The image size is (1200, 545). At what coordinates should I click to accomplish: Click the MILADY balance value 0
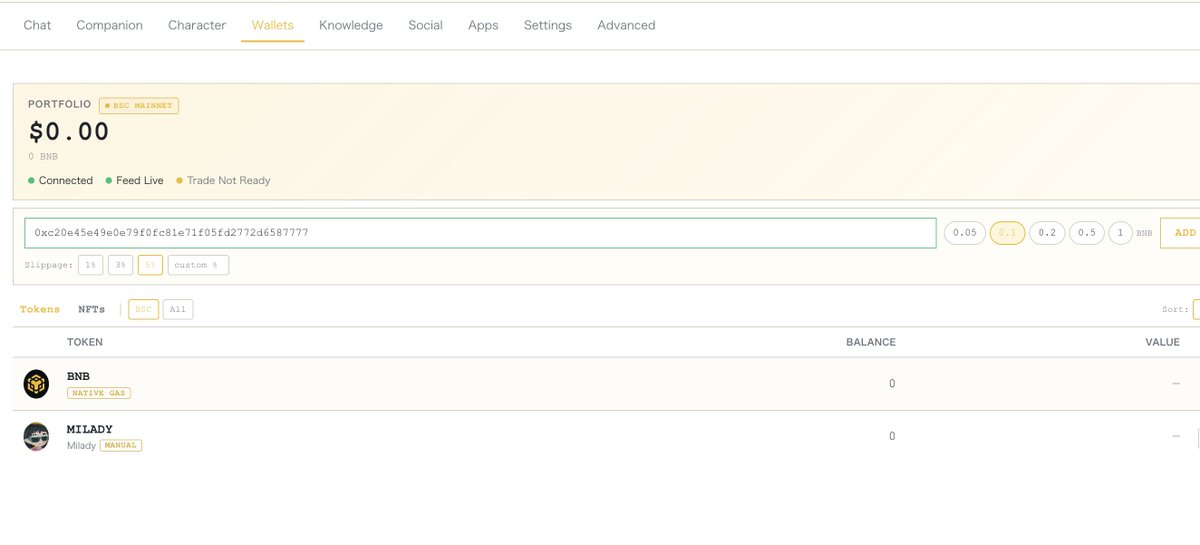892,437
